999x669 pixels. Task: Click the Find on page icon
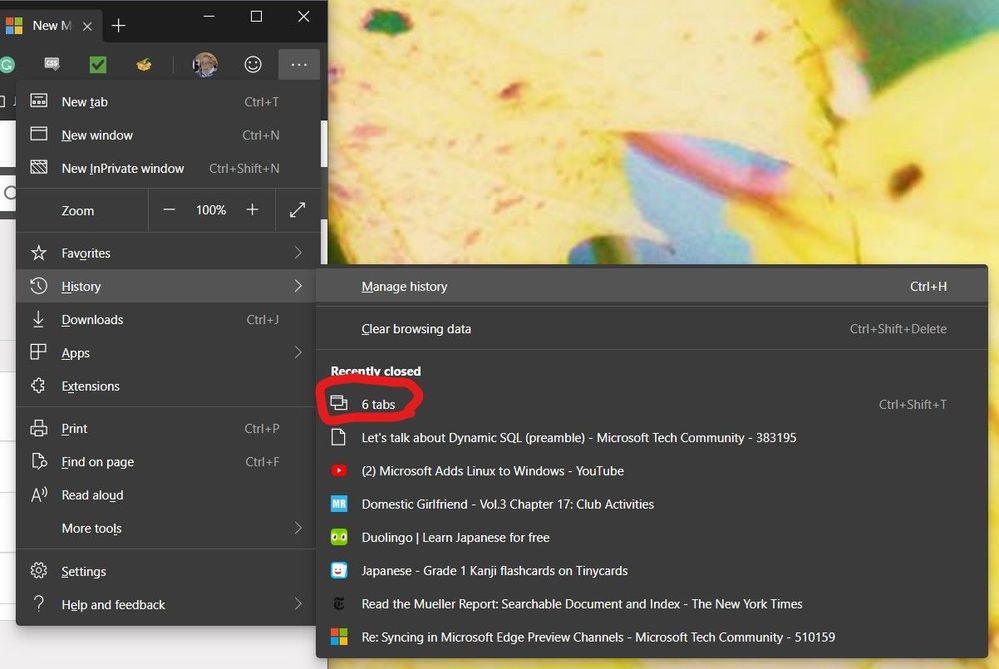click(x=39, y=461)
